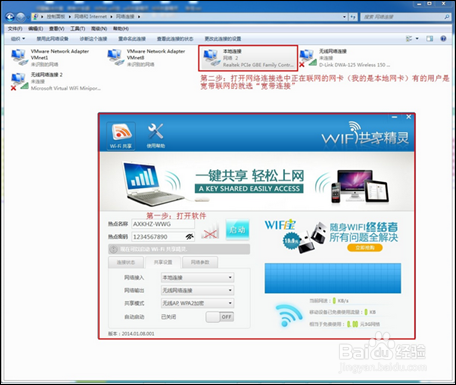Open the 网络接入 dropdown showing 本地连接
The height and width of the screenshot is (385, 456).
[x=197, y=277]
